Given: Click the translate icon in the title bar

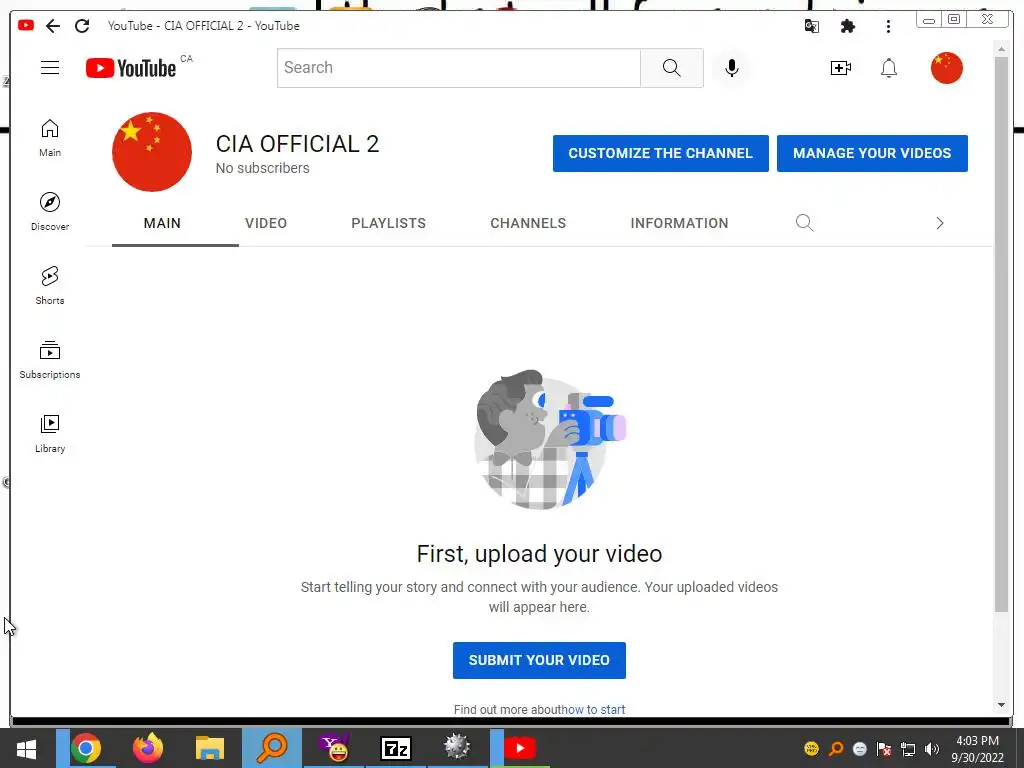Looking at the screenshot, I should (x=812, y=26).
